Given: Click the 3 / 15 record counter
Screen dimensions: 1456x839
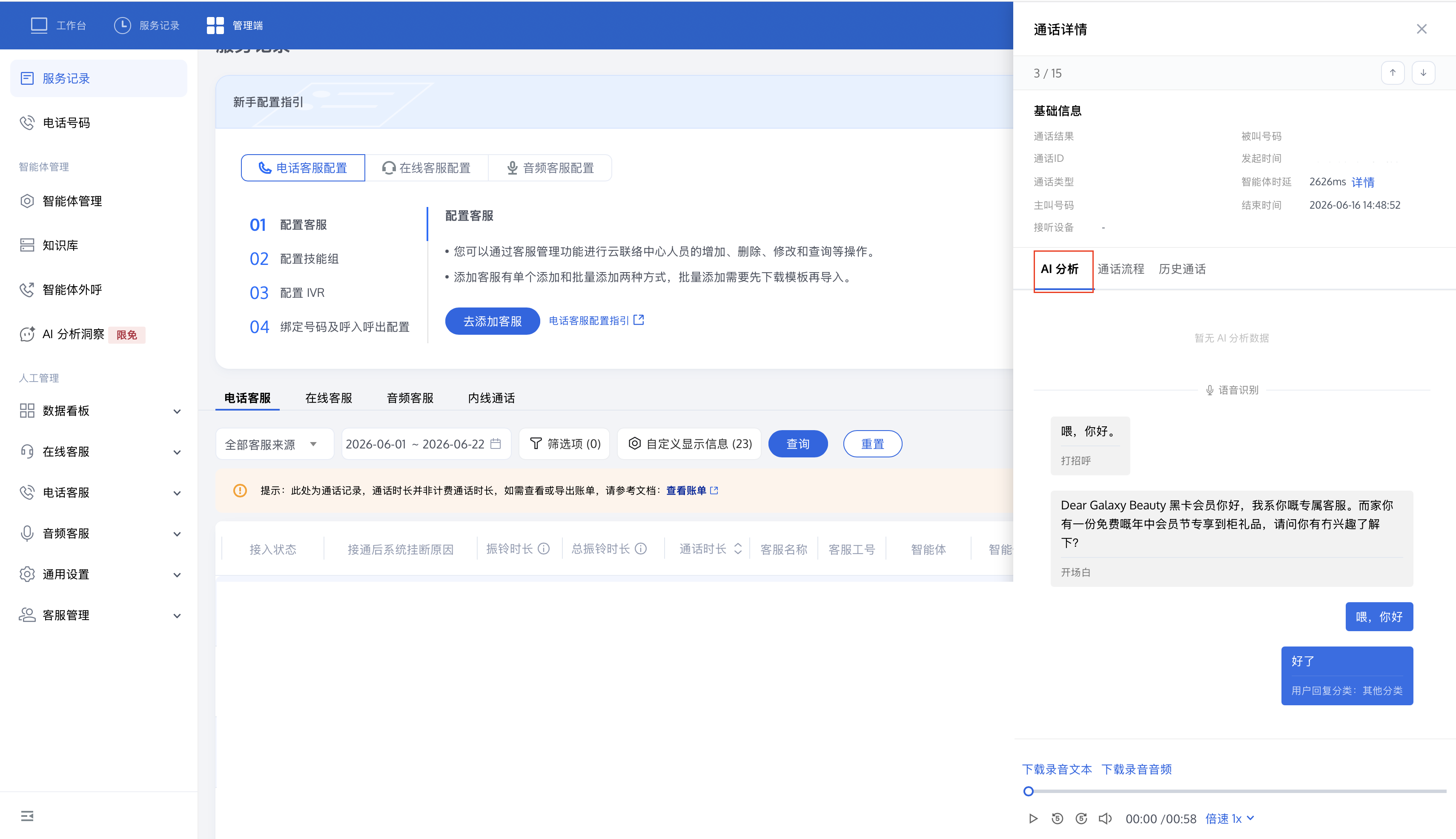Looking at the screenshot, I should [1048, 73].
